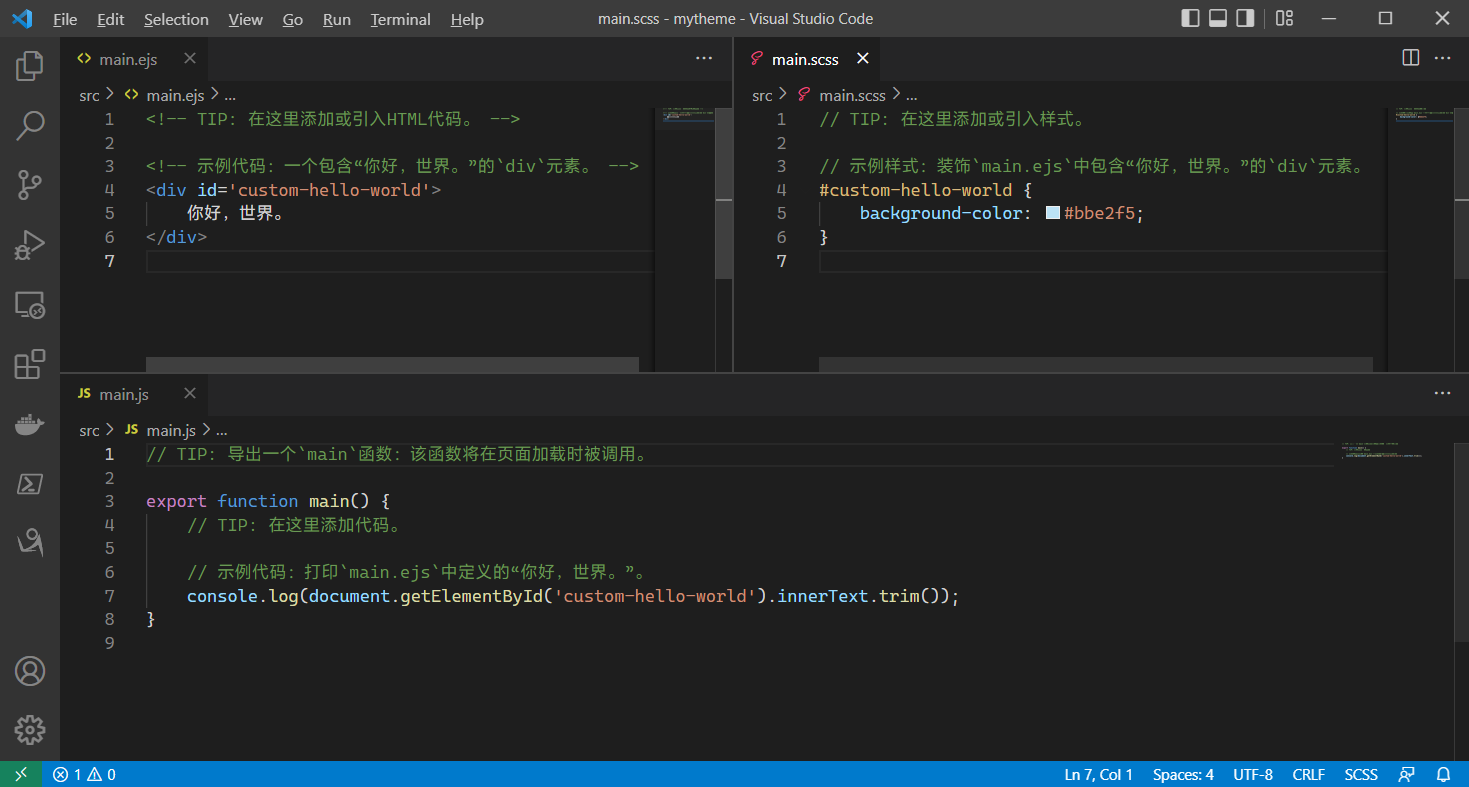Screen dimensions: 1469x787
Task: Expand the ellipsis in main.ejs breadcrumb
Action: 230,95
